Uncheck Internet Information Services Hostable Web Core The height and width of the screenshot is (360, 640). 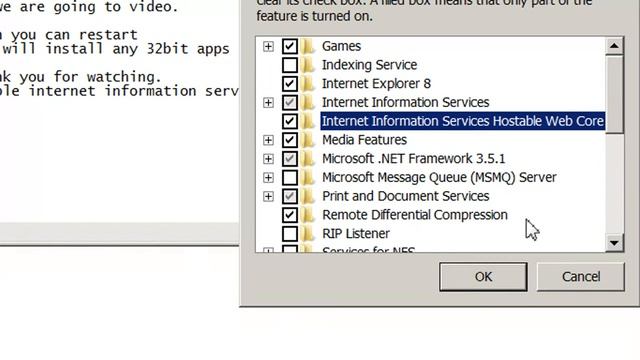point(290,121)
